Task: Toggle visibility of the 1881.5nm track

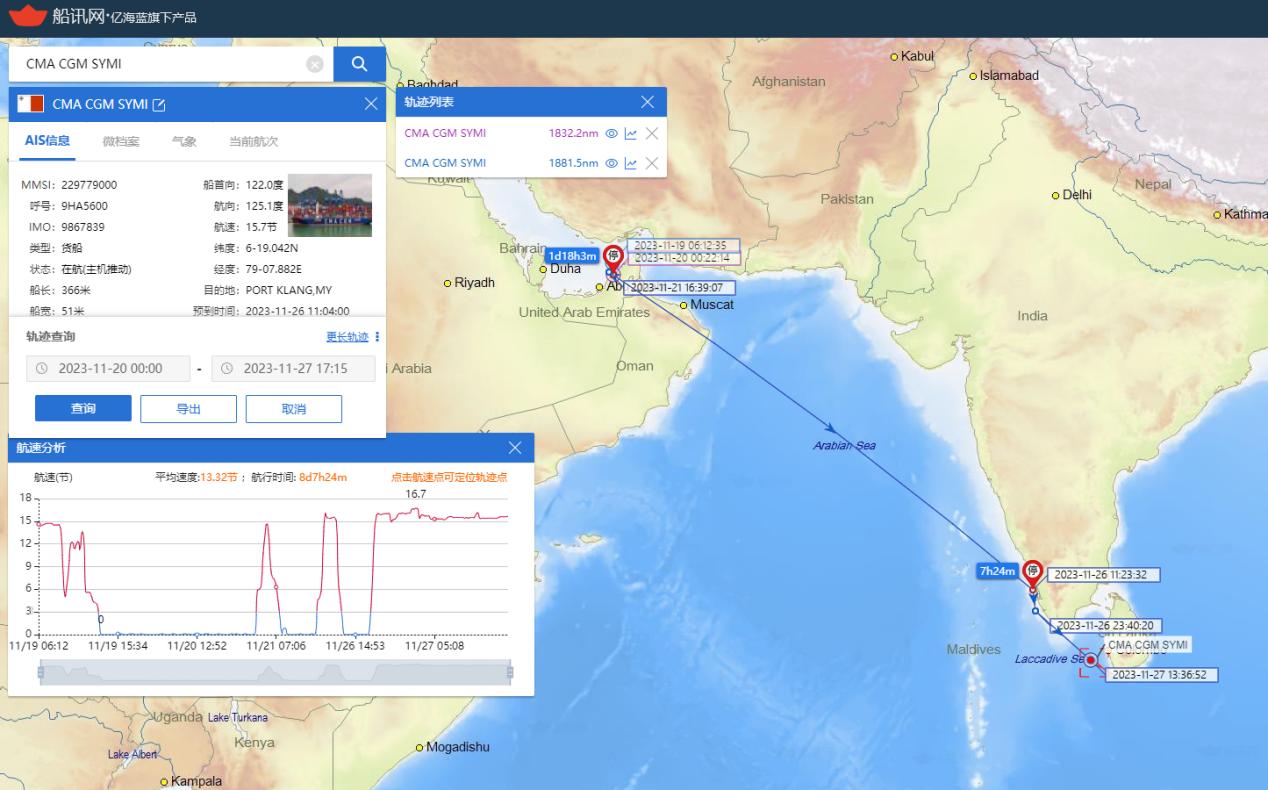Action: tap(611, 163)
